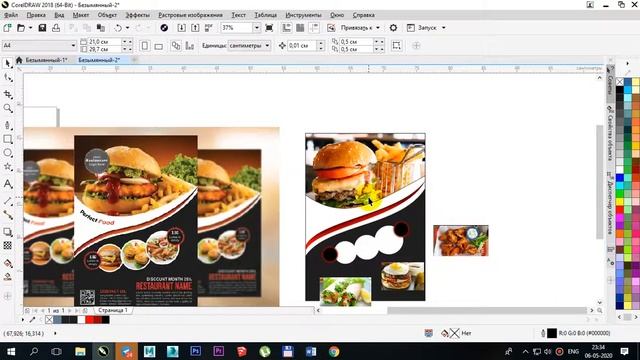Select the Rectangle tool
The height and width of the screenshot is (360, 640).
point(8,139)
